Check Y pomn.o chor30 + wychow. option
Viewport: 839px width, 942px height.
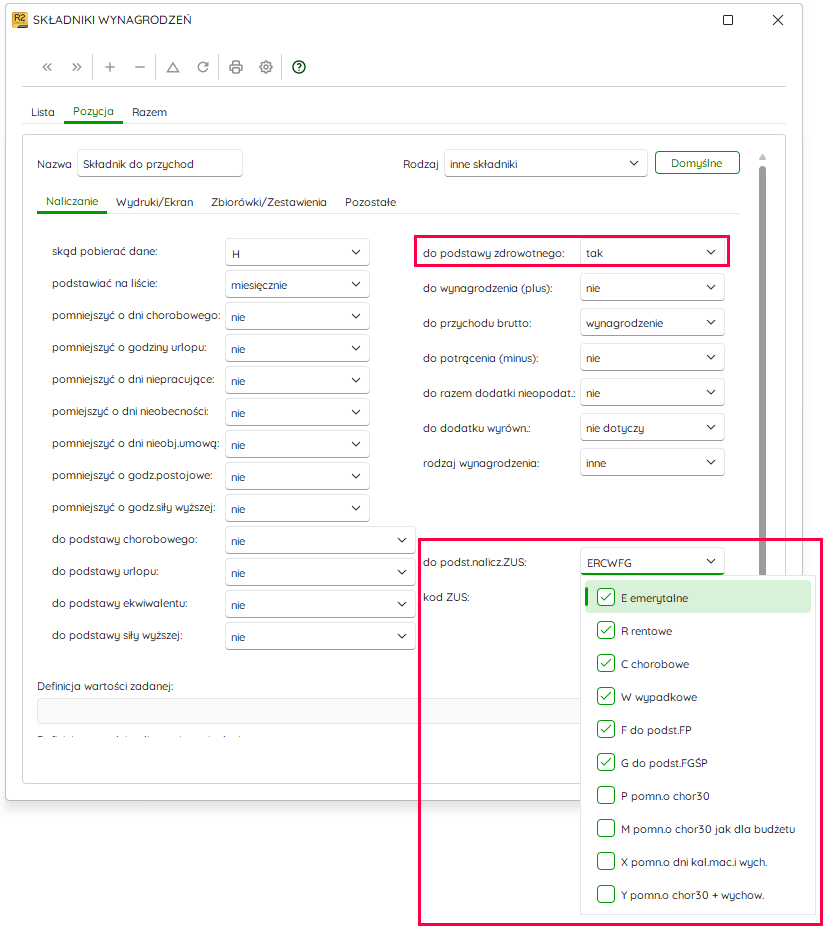pos(606,895)
